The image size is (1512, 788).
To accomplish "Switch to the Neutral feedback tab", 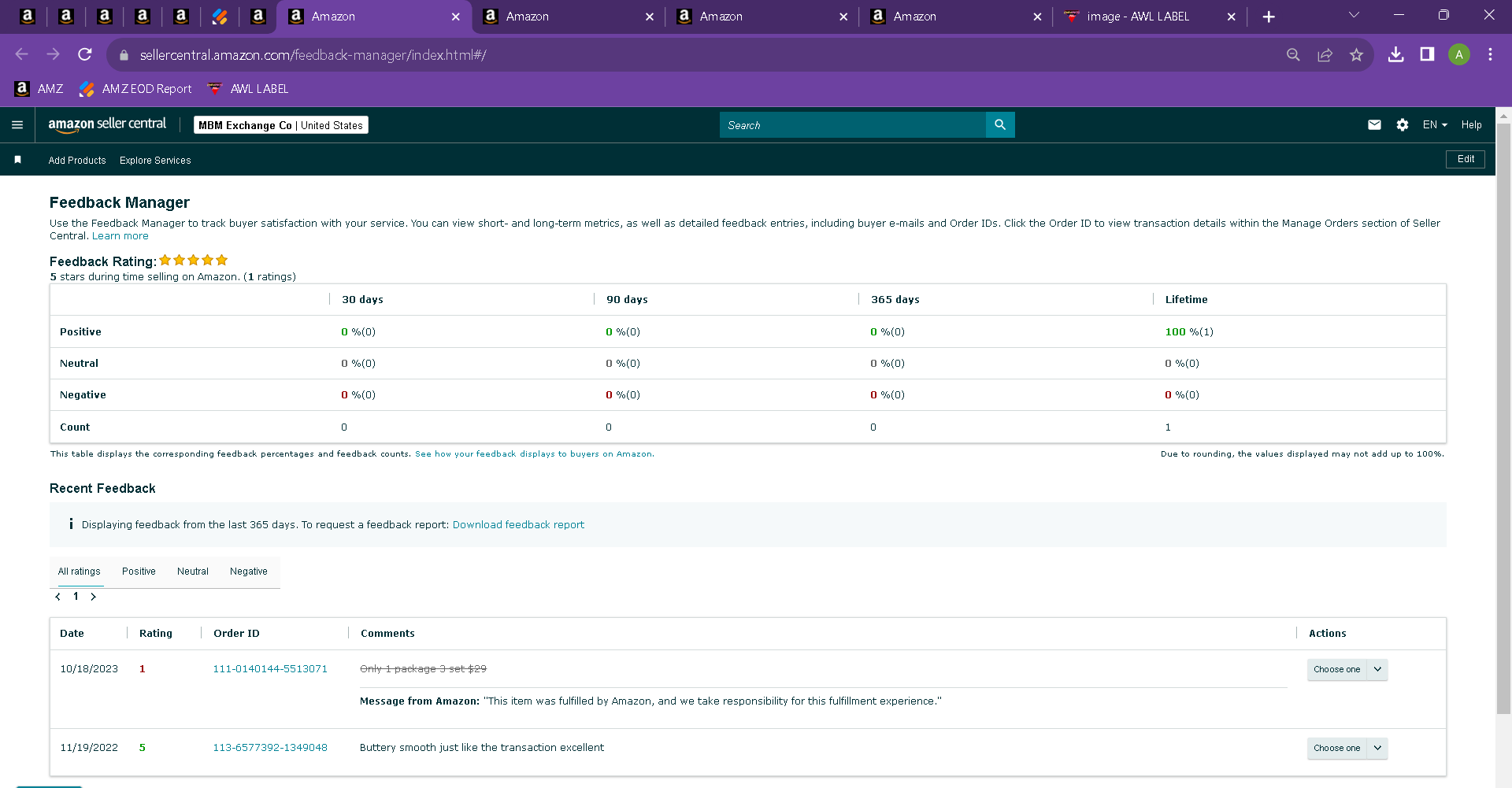I will (x=193, y=572).
